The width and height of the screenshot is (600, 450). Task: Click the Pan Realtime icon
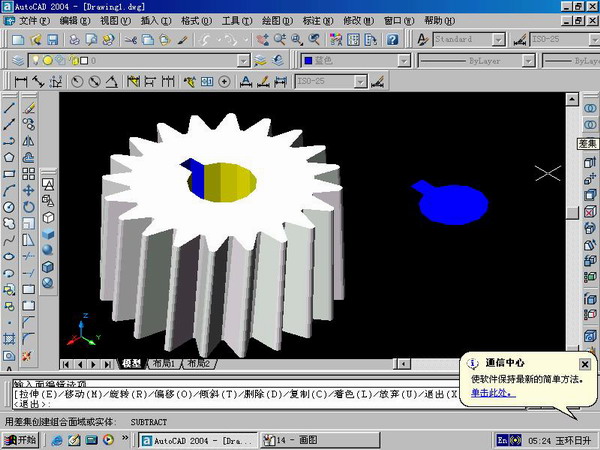[x=262, y=39]
